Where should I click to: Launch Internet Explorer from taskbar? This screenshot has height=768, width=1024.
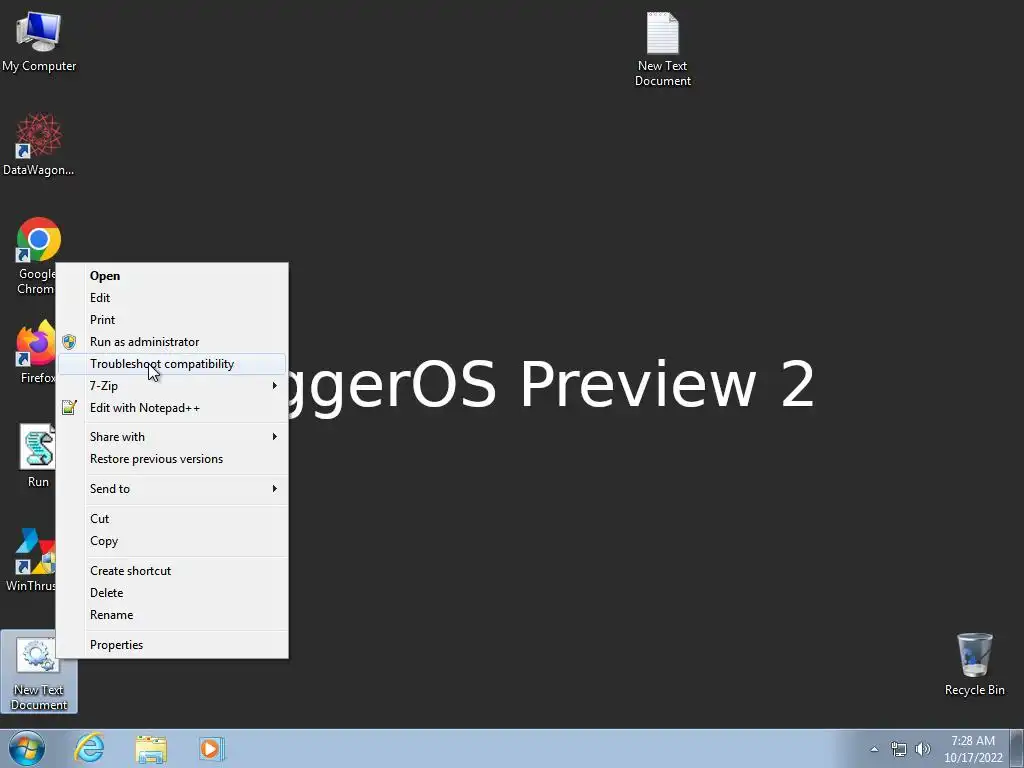(x=89, y=748)
